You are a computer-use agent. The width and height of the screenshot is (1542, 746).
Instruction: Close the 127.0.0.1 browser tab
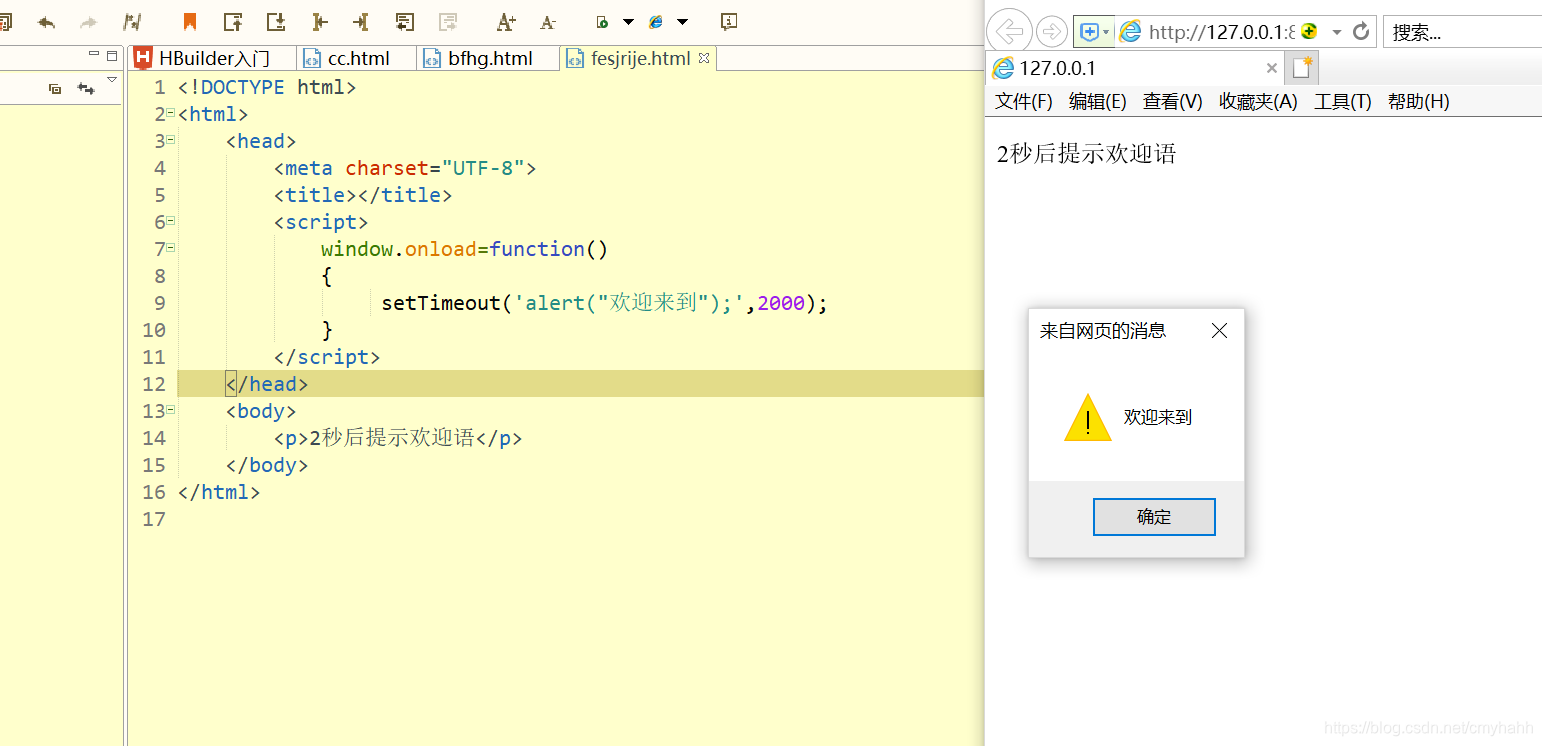tap(1271, 68)
